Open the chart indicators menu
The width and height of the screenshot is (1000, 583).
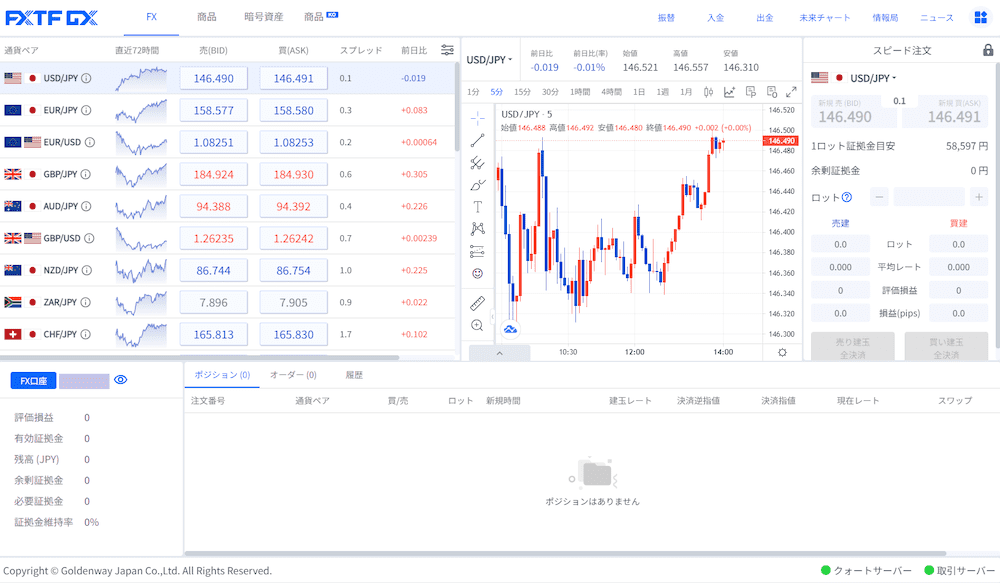pos(729,92)
